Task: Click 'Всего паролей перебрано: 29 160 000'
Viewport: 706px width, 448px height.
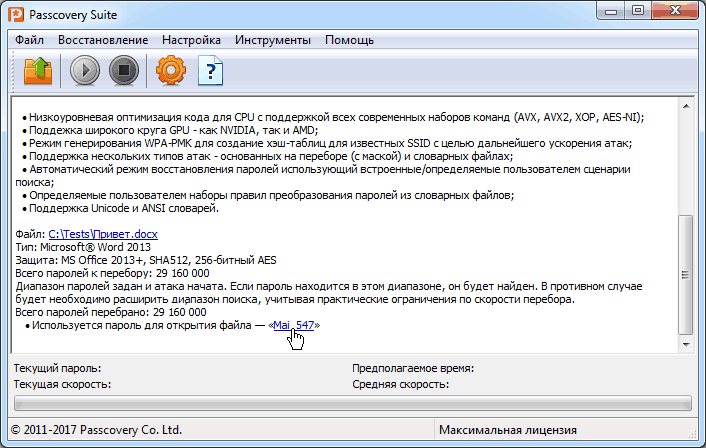Action: tap(111, 312)
